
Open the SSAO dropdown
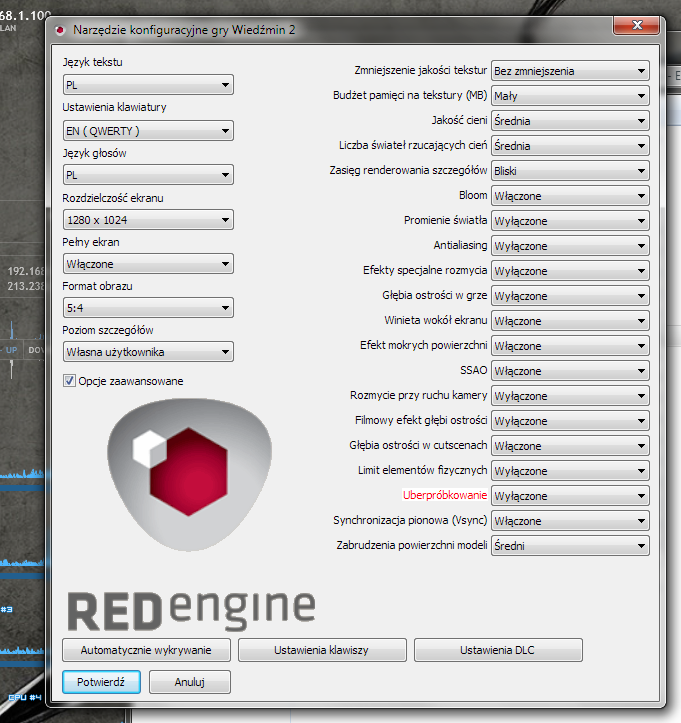pos(570,371)
